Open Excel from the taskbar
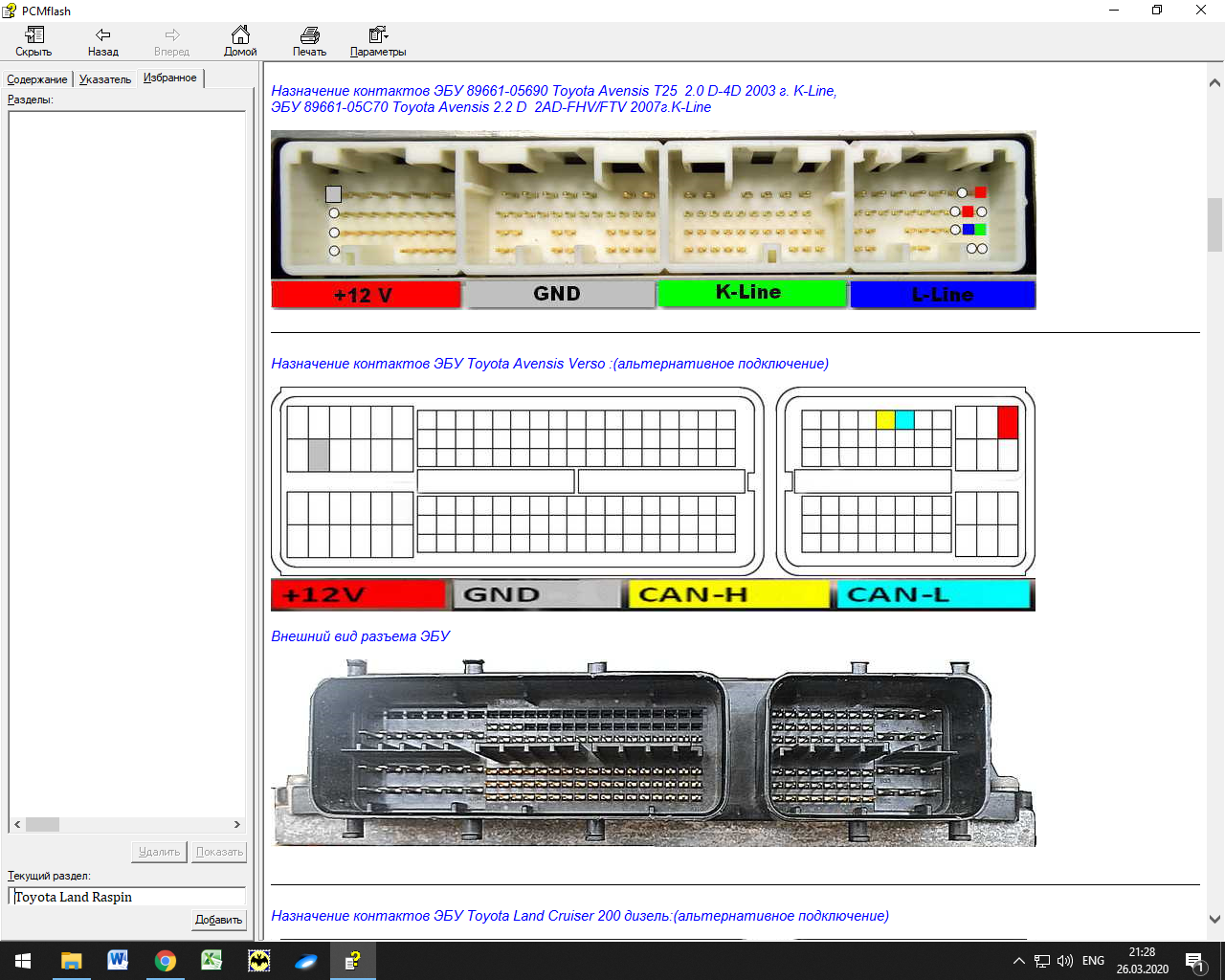This screenshot has height=980, width=1225. click(x=212, y=960)
